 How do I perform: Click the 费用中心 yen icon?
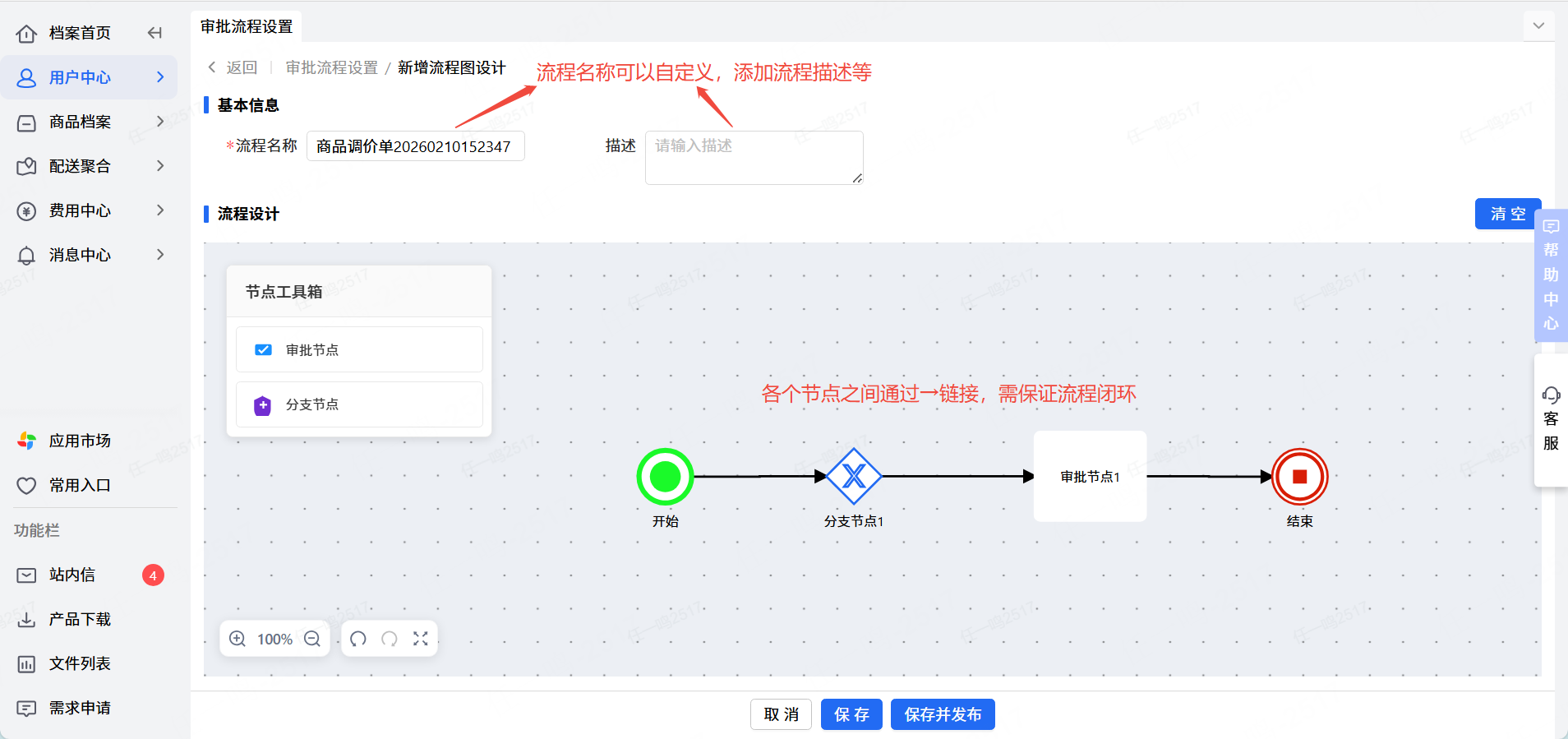pos(26,211)
